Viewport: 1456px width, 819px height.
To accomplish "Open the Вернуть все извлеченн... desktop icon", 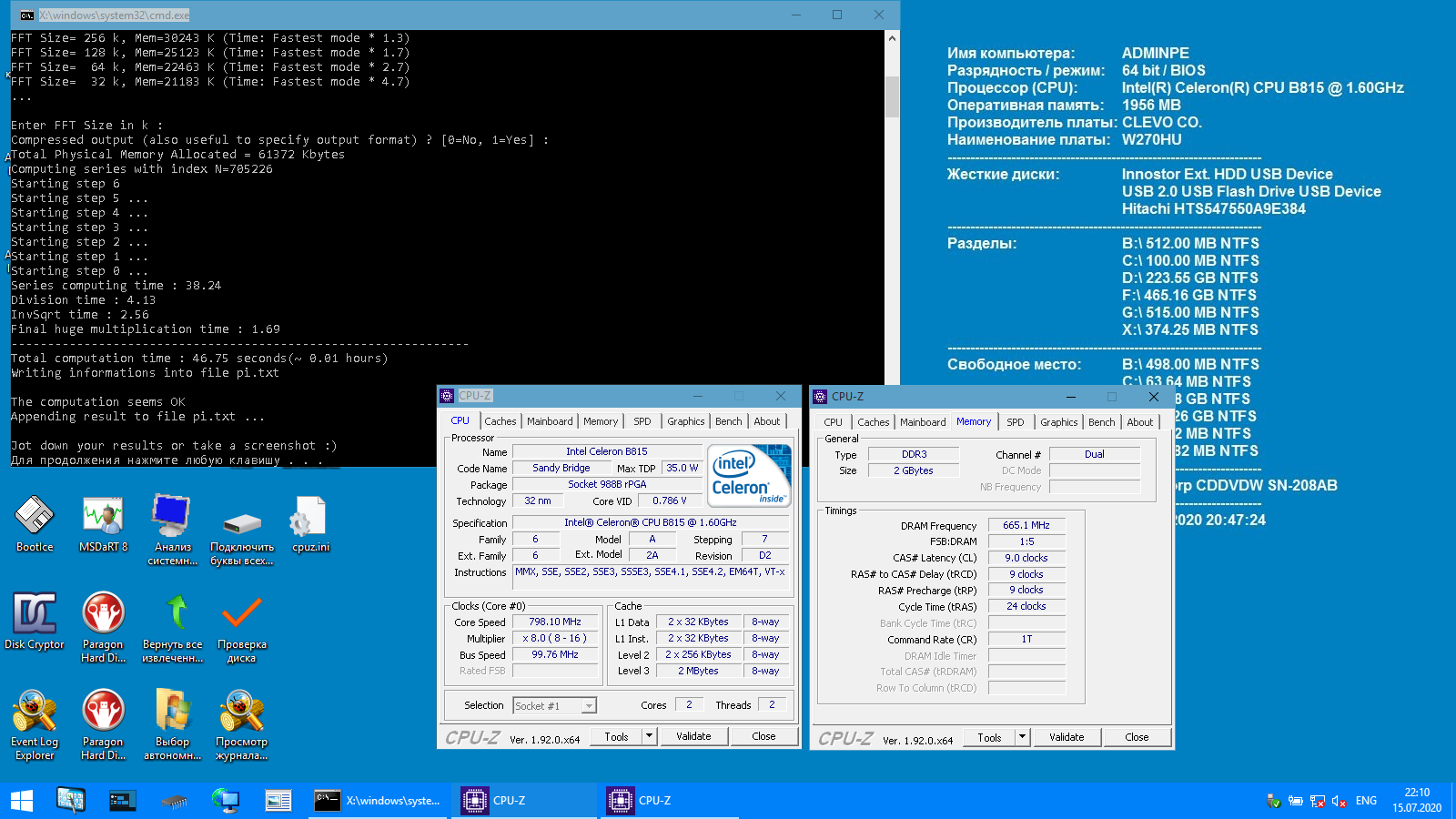I will coord(173,627).
